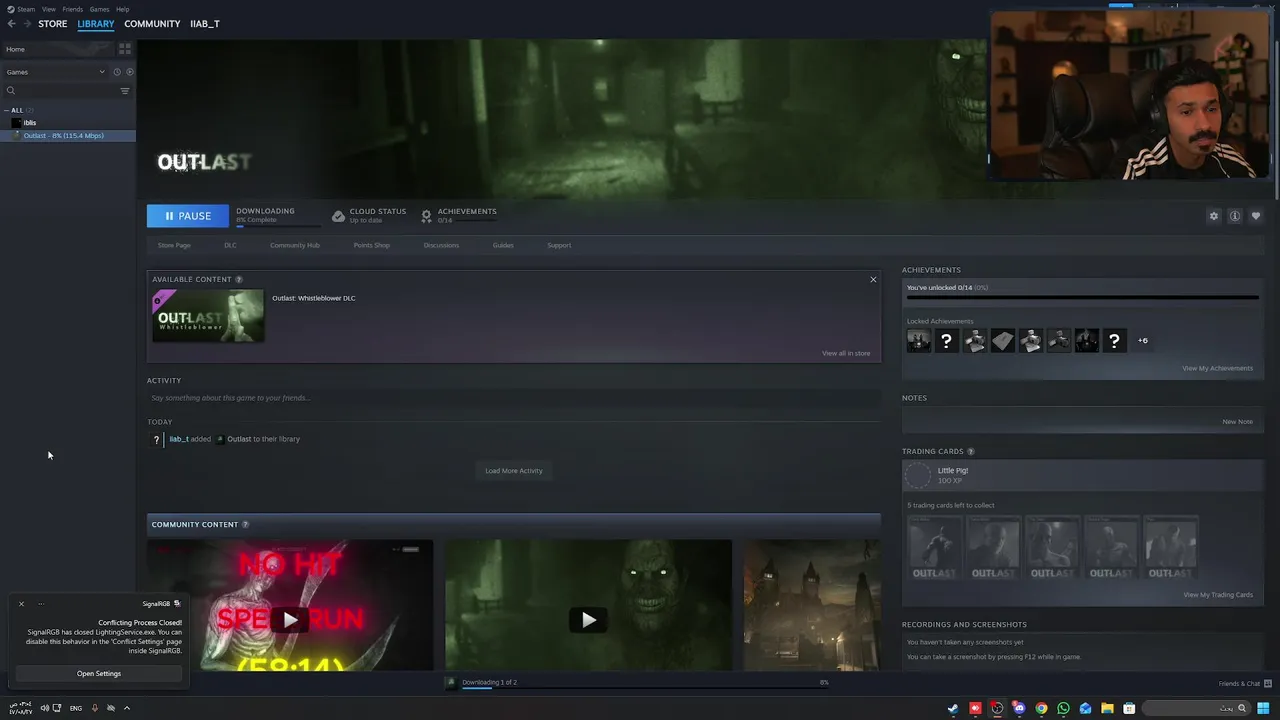1280x720 pixels.
Task: Open the Games filter dropdown
Action: (55, 72)
